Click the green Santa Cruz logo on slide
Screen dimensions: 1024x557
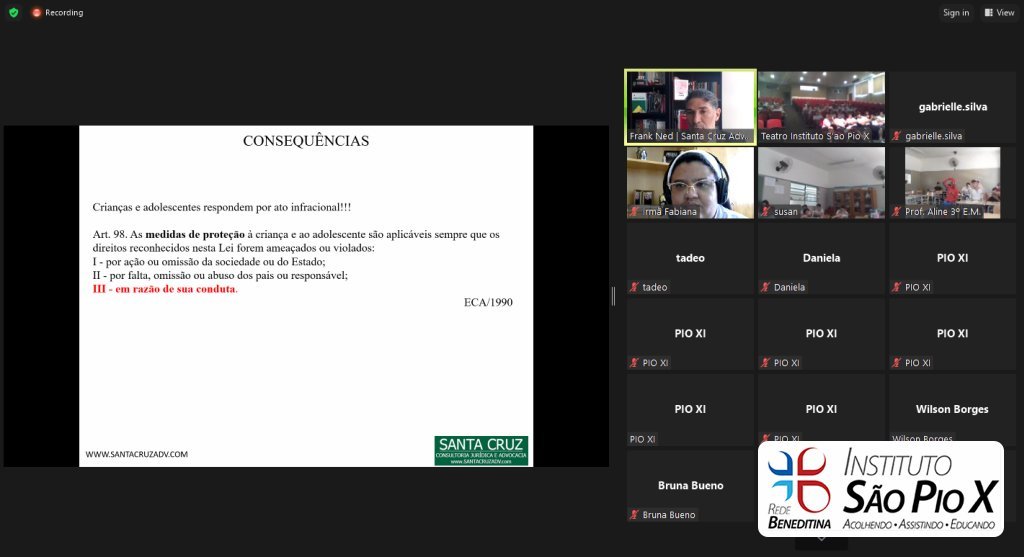pyautogui.click(x=481, y=450)
